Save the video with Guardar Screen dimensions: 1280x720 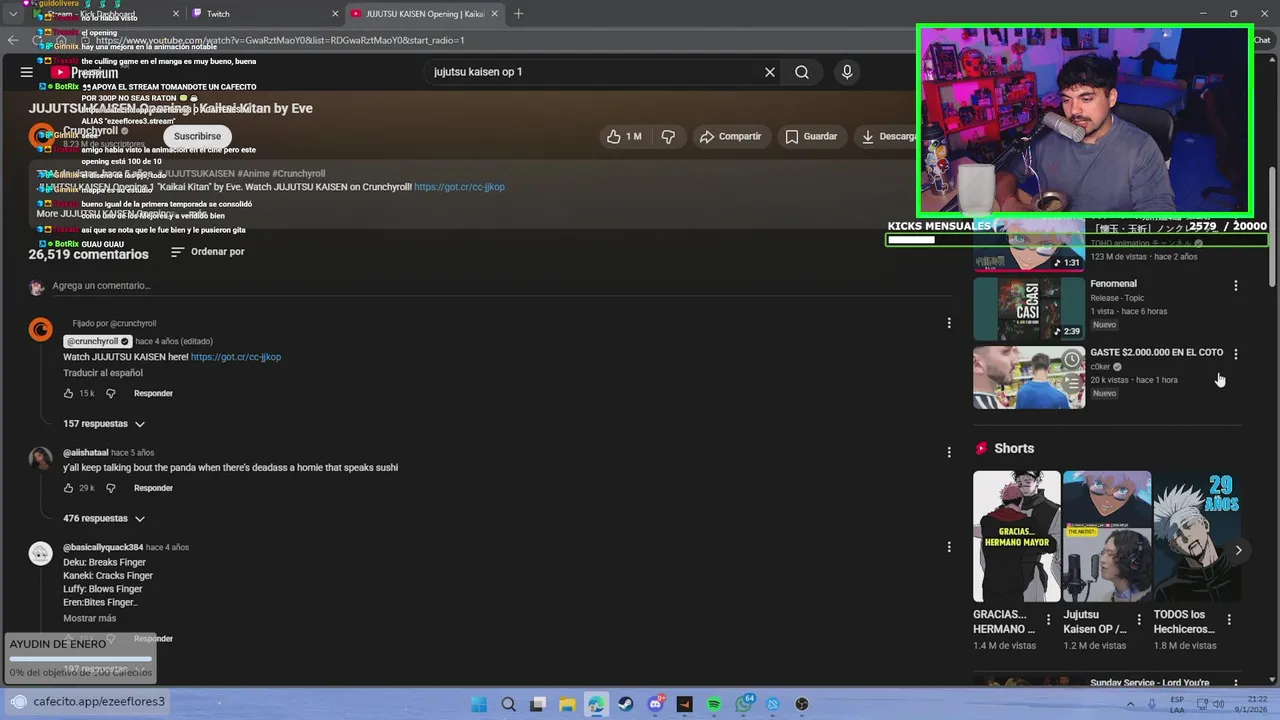(x=811, y=136)
